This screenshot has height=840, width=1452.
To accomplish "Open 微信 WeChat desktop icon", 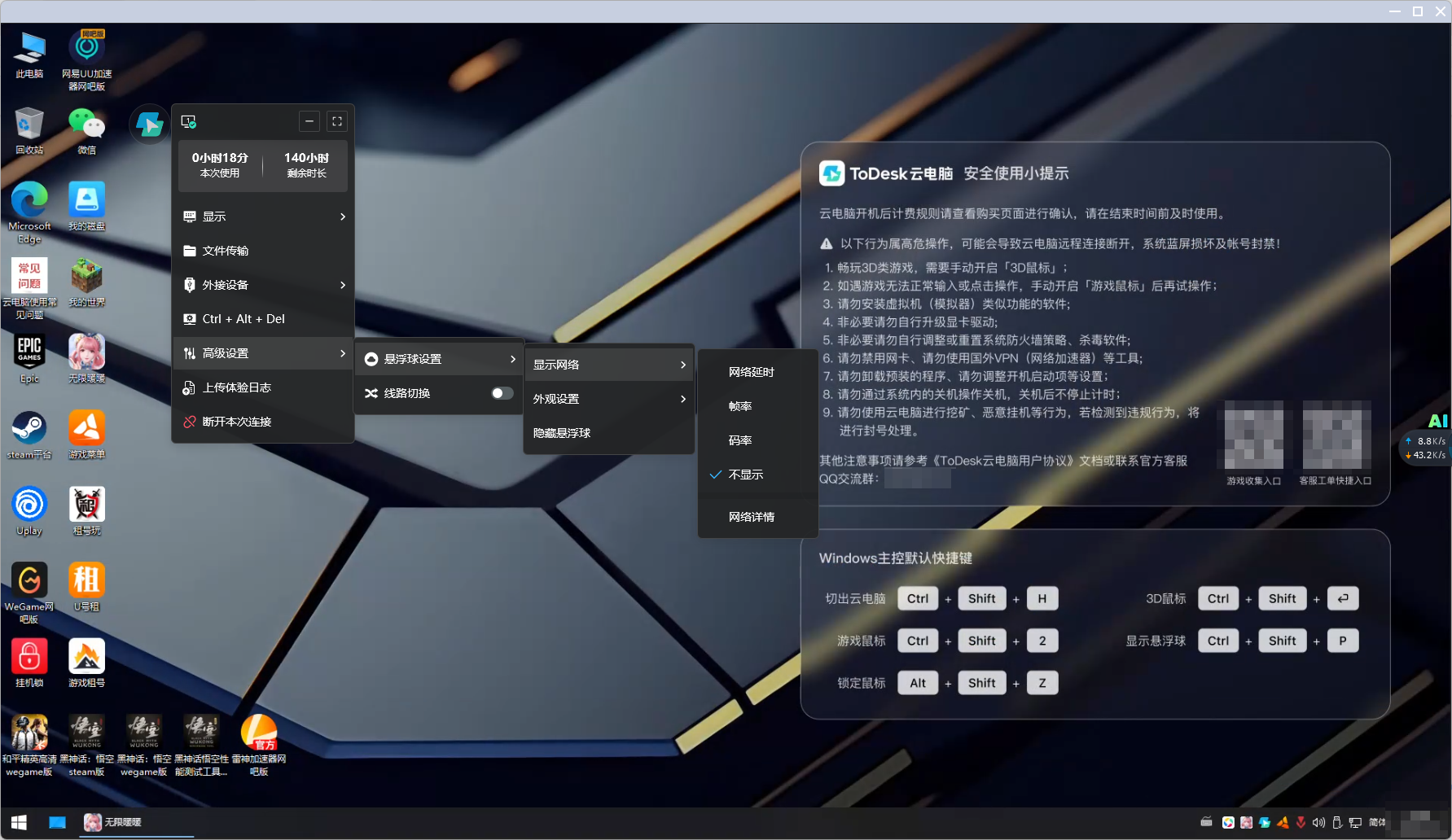I will click(86, 131).
